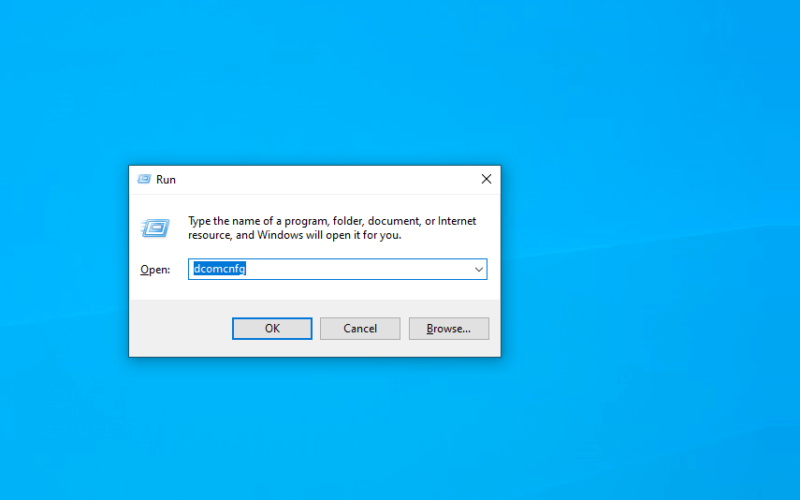Click the "Run" title text
Viewport: 800px width, 500px height.
click(x=166, y=180)
